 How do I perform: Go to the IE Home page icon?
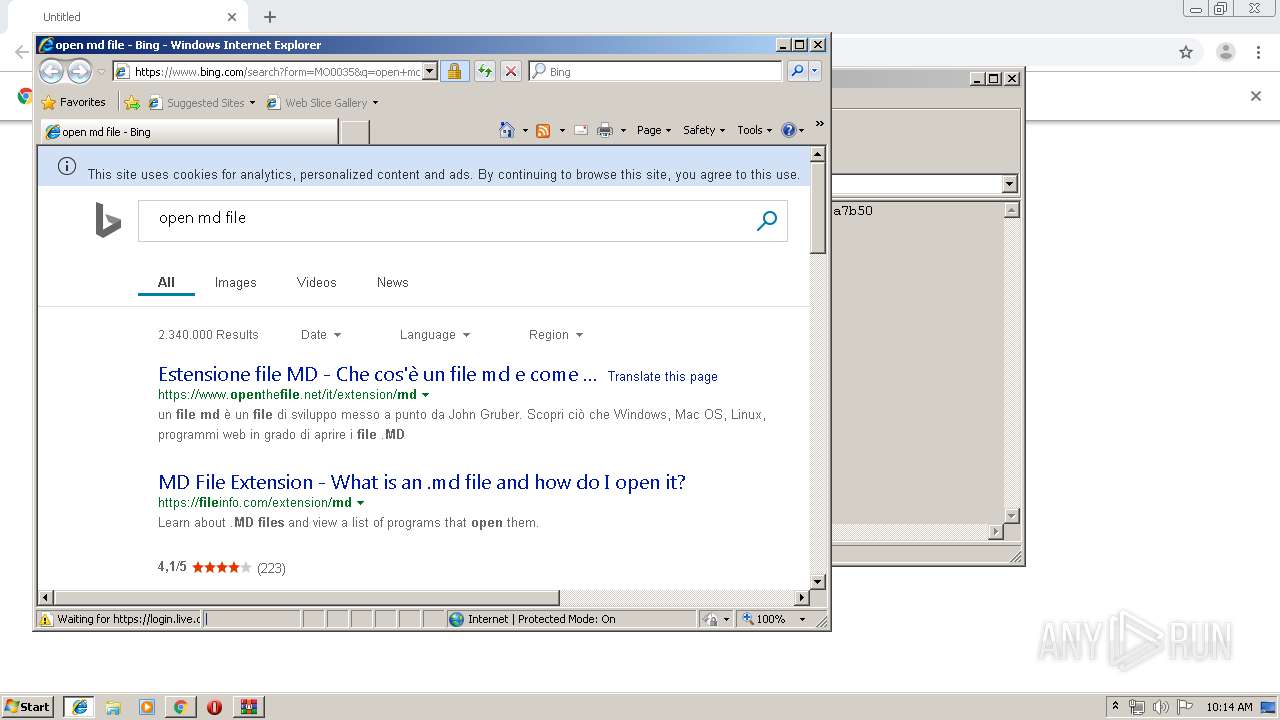tap(507, 130)
